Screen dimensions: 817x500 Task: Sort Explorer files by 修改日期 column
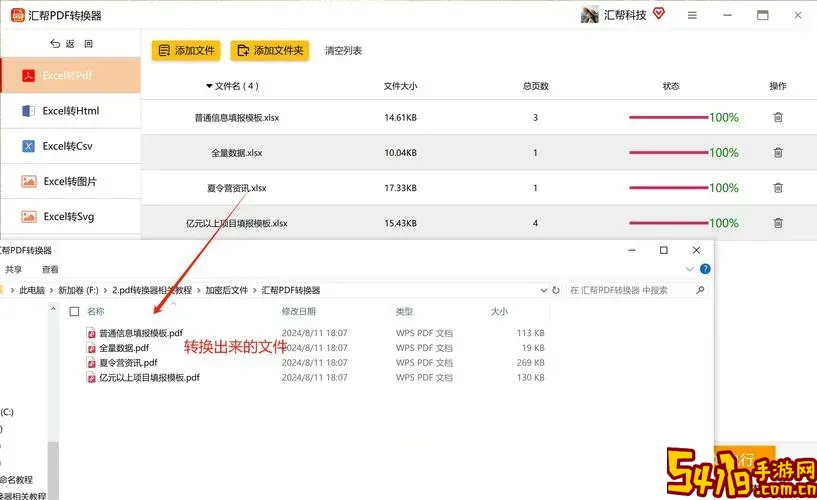(299, 311)
